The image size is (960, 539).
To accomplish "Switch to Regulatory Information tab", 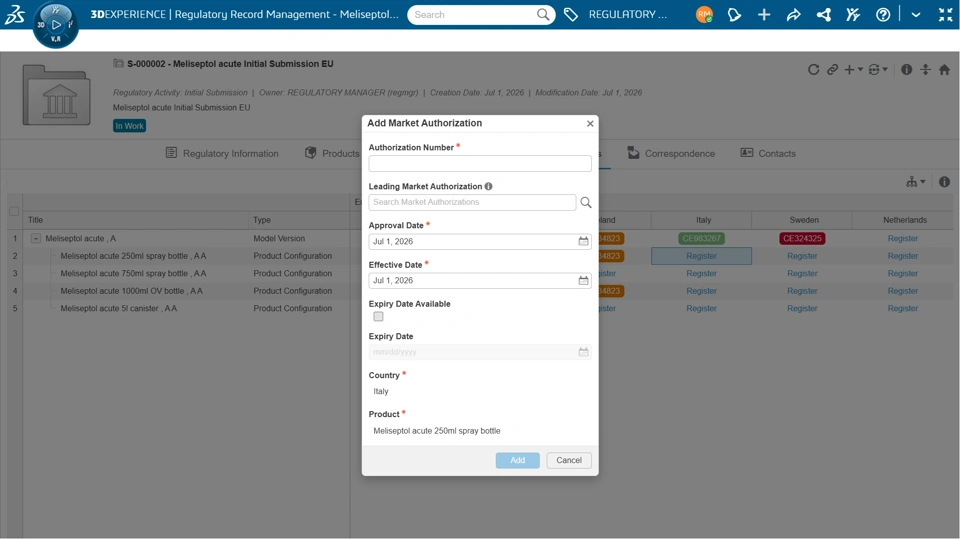I will coord(222,153).
